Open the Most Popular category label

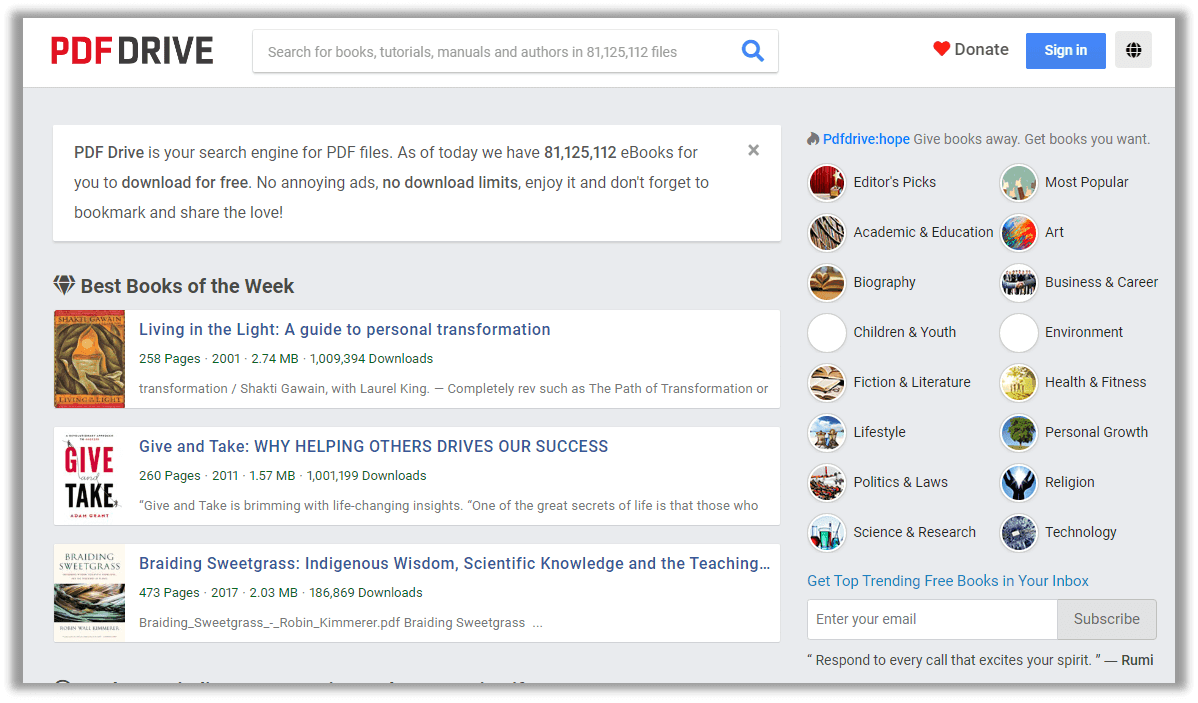pos(1086,183)
